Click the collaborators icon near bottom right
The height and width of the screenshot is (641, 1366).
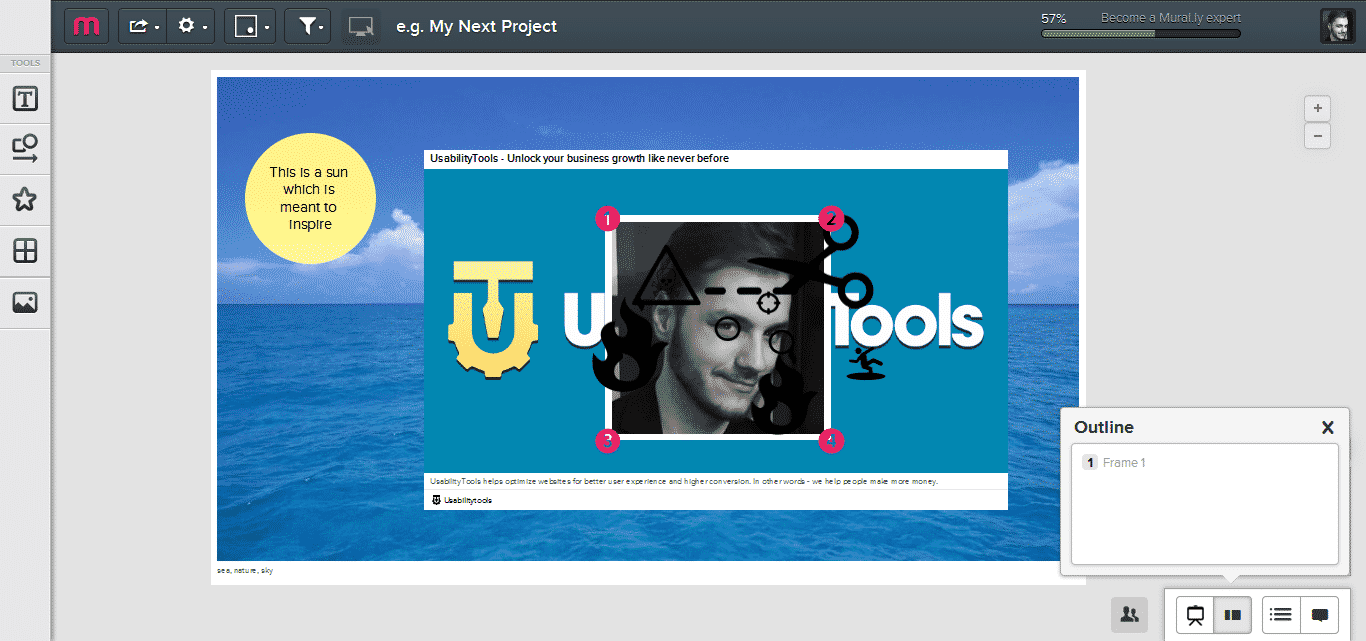click(x=1129, y=615)
